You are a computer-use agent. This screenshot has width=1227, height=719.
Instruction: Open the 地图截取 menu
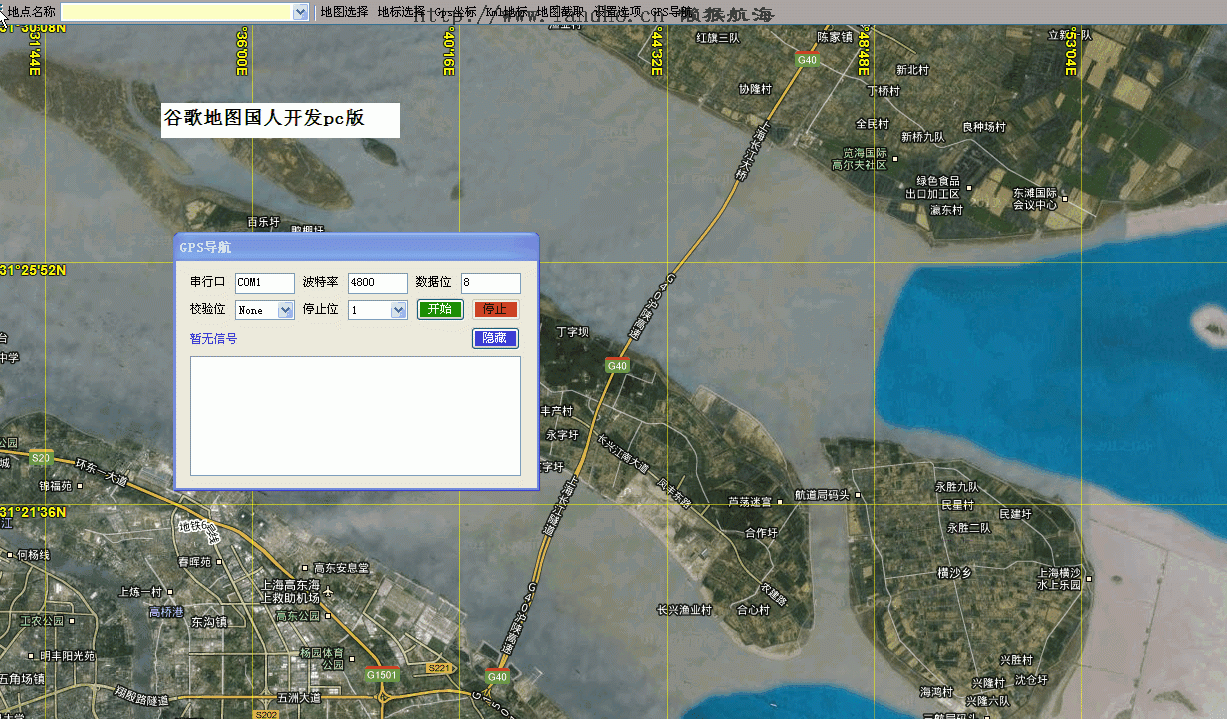coord(561,12)
